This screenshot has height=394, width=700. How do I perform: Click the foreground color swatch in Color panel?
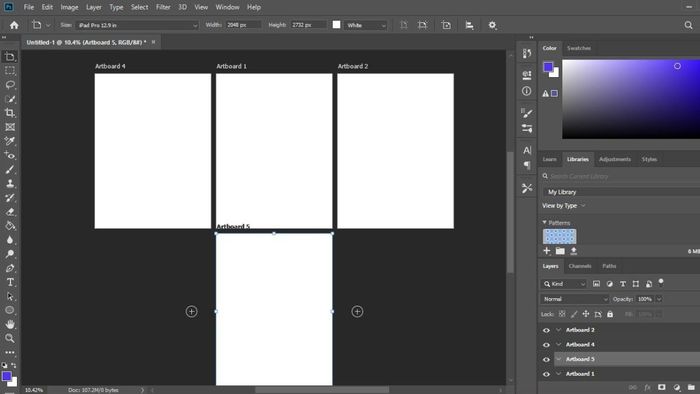coord(548,67)
